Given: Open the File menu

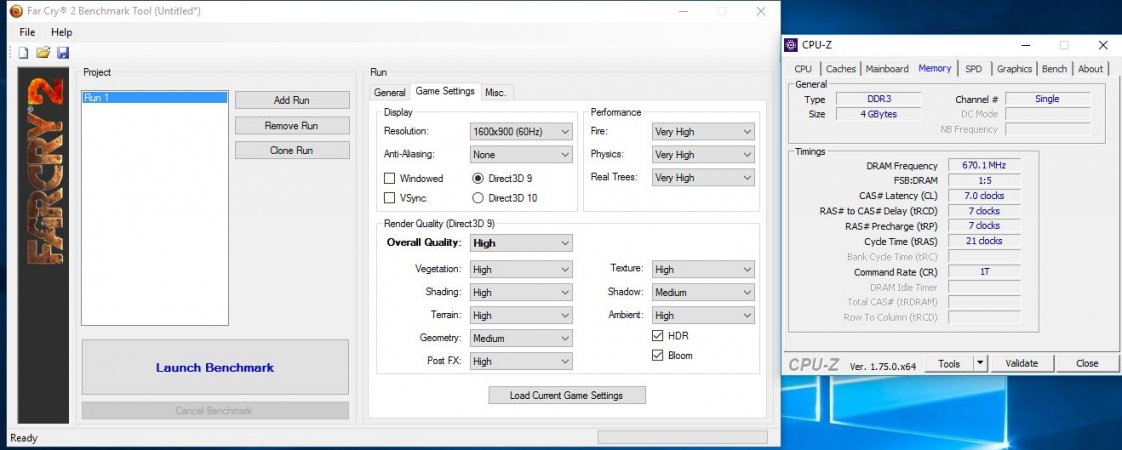Looking at the screenshot, I should tap(27, 32).
